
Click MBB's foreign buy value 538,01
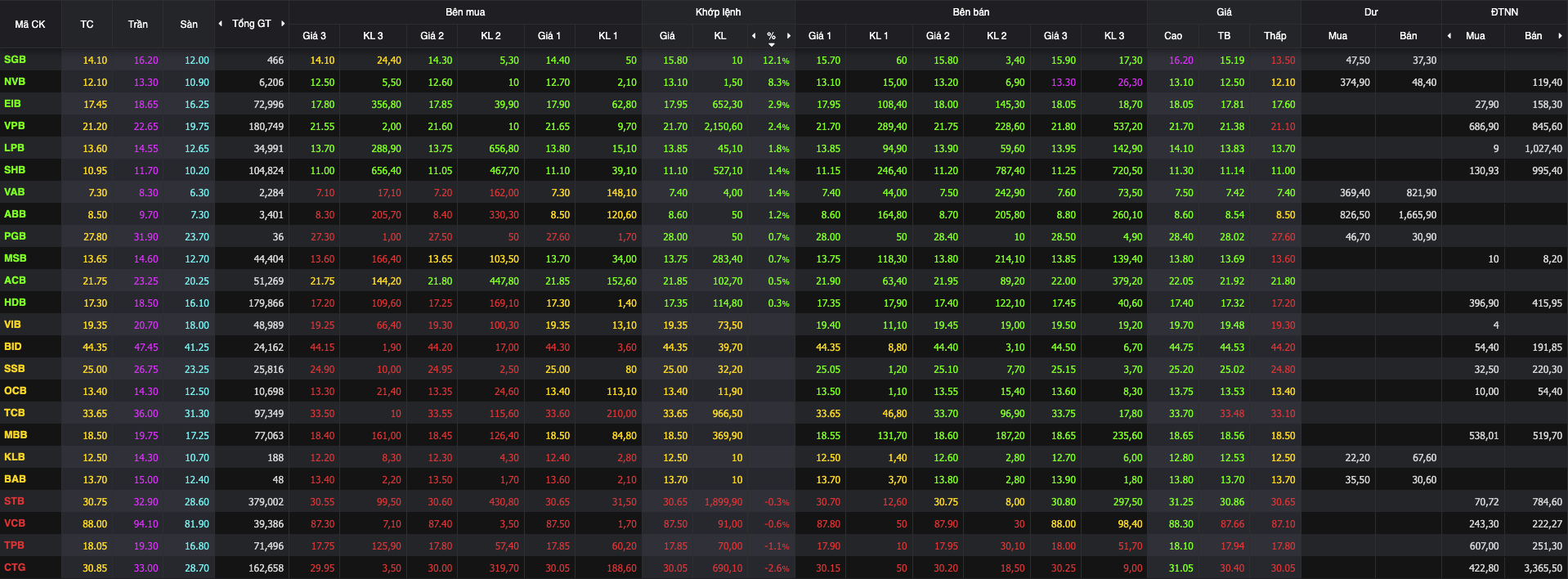(1484, 436)
